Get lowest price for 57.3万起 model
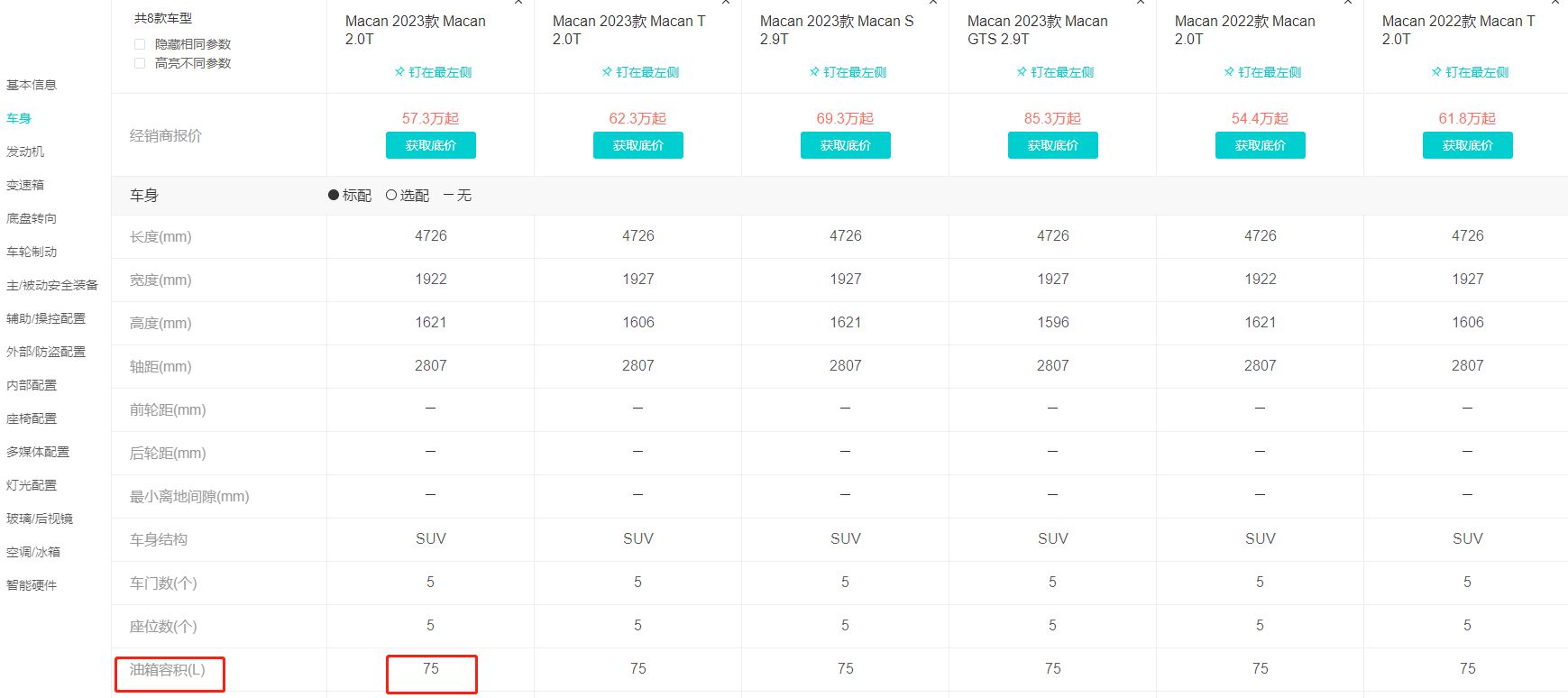The width and height of the screenshot is (1568, 698). point(431,145)
